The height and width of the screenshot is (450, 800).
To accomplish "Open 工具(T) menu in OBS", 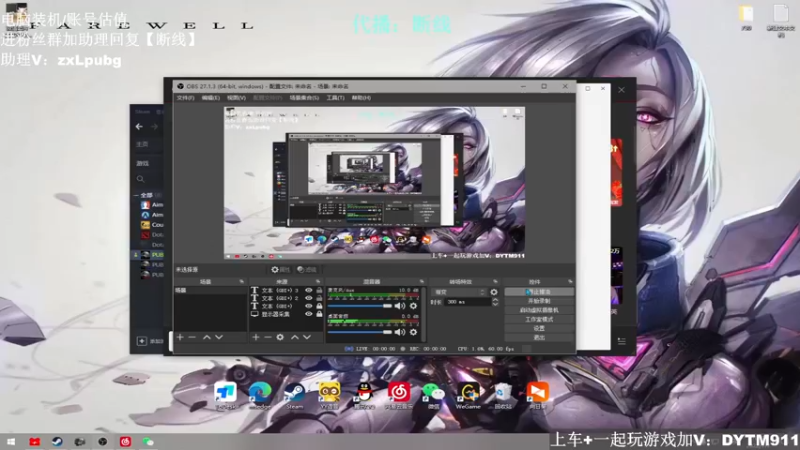I will click(335, 98).
